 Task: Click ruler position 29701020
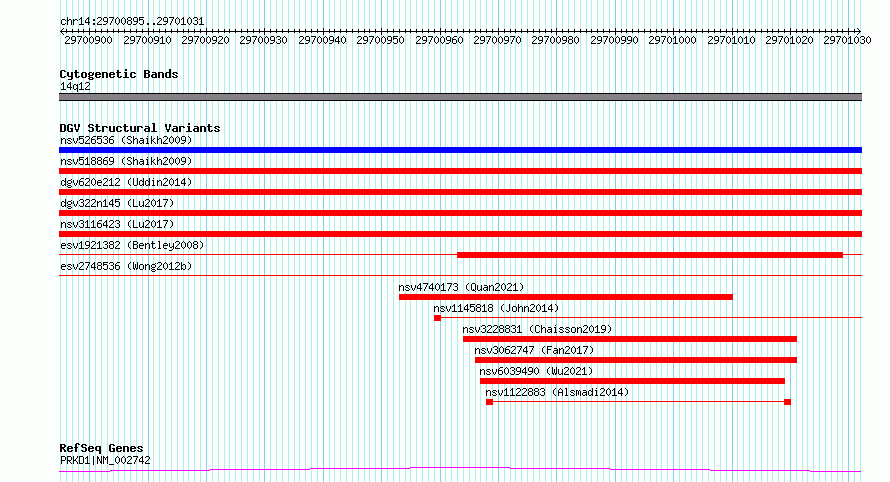(x=789, y=40)
